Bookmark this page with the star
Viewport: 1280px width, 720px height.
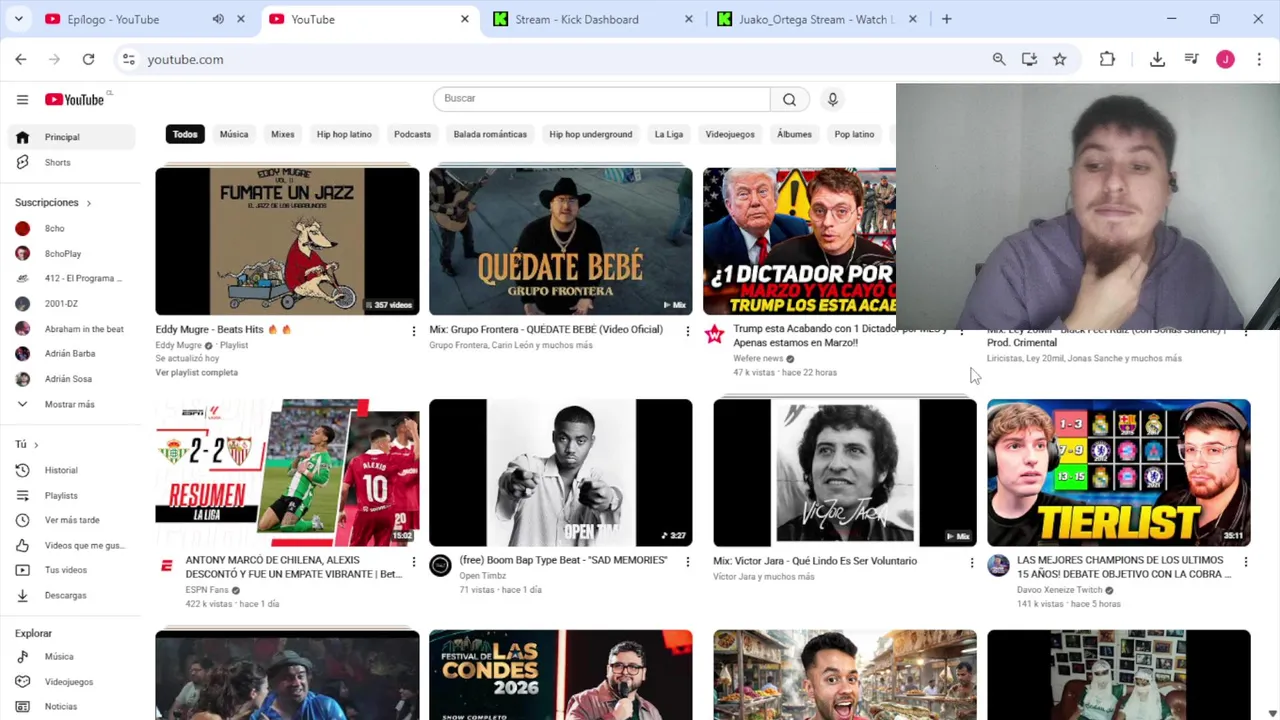(x=1059, y=59)
